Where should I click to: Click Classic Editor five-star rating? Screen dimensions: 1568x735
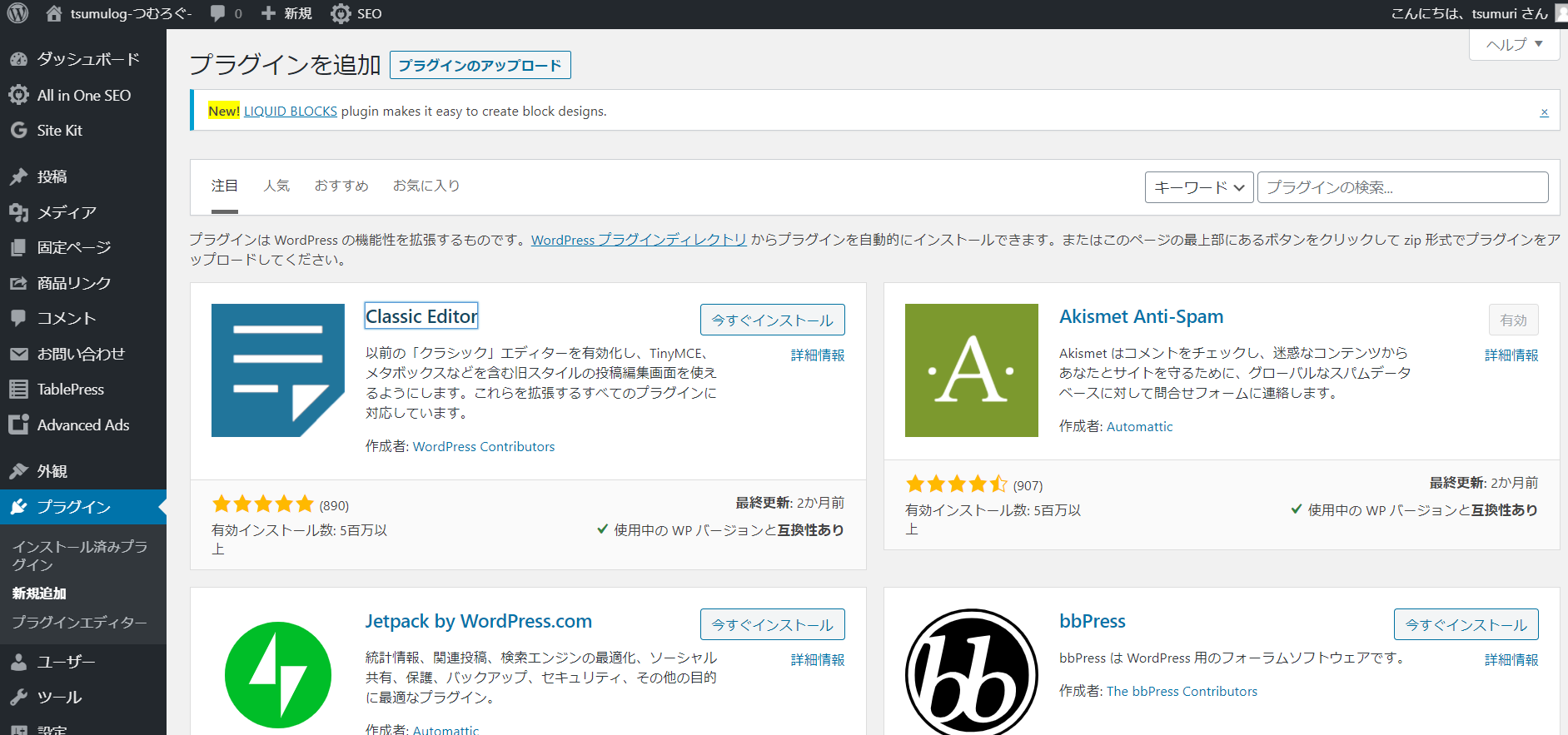263,504
